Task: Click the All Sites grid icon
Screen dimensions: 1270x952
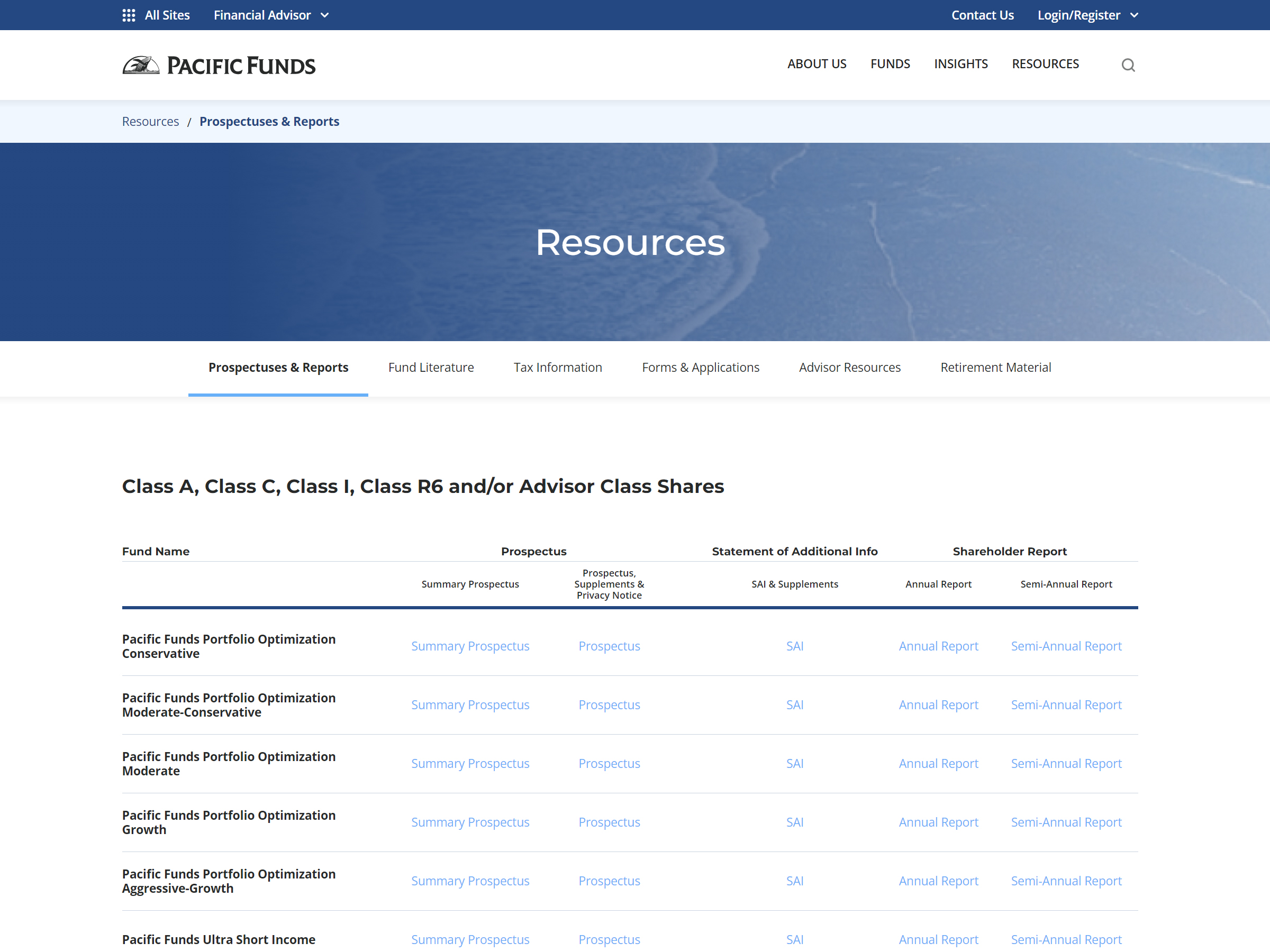Action: click(x=129, y=15)
